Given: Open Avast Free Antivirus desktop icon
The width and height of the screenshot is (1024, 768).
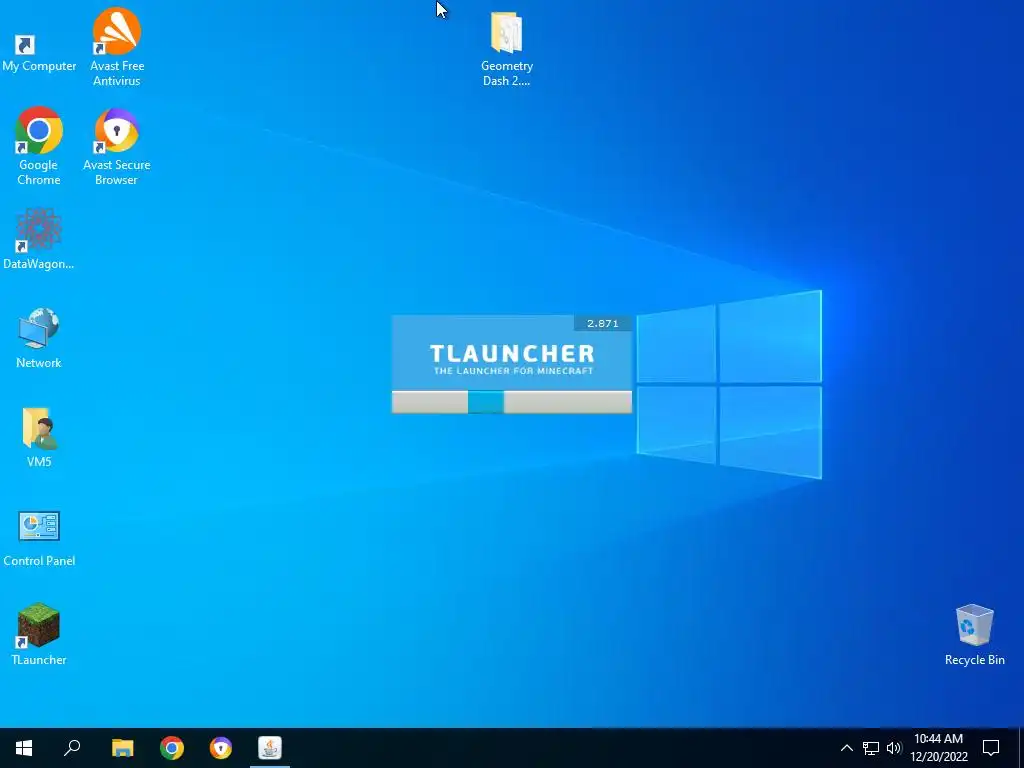Looking at the screenshot, I should click(117, 47).
